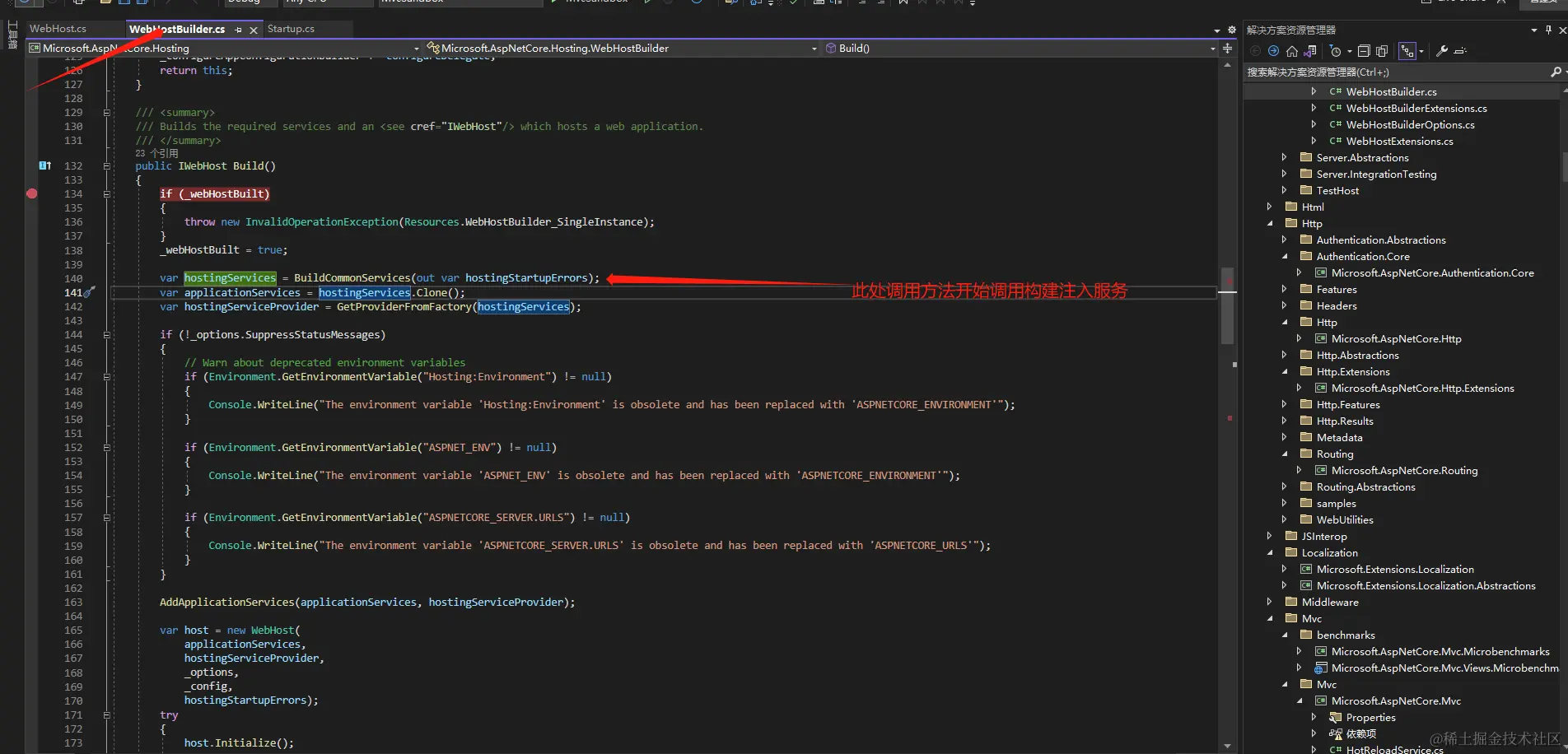Viewport: 1568px width, 754px height.
Task: Click the Preview Selected Items icon
Action: pos(1460,51)
